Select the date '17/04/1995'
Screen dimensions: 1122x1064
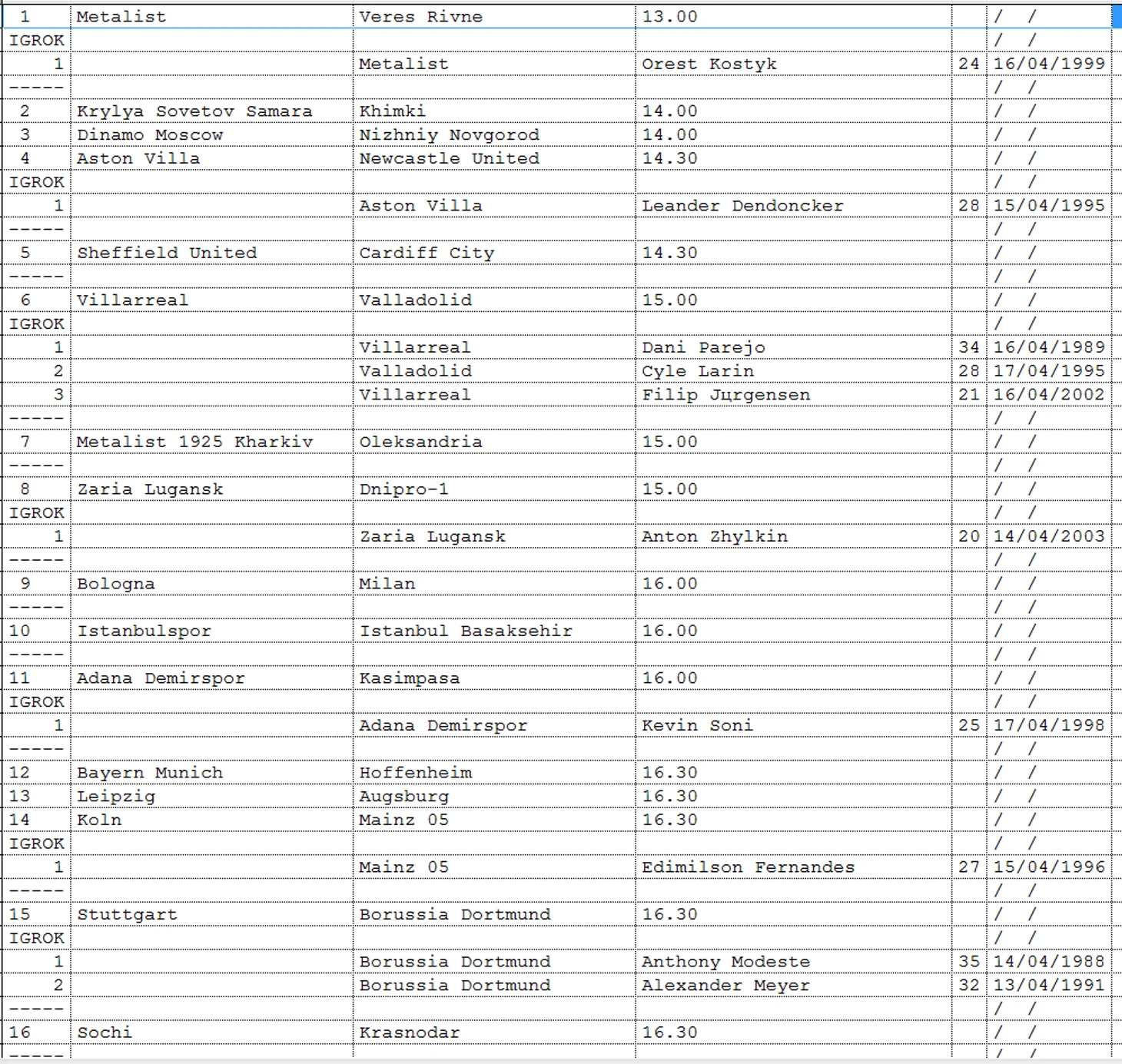tap(1049, 371)
